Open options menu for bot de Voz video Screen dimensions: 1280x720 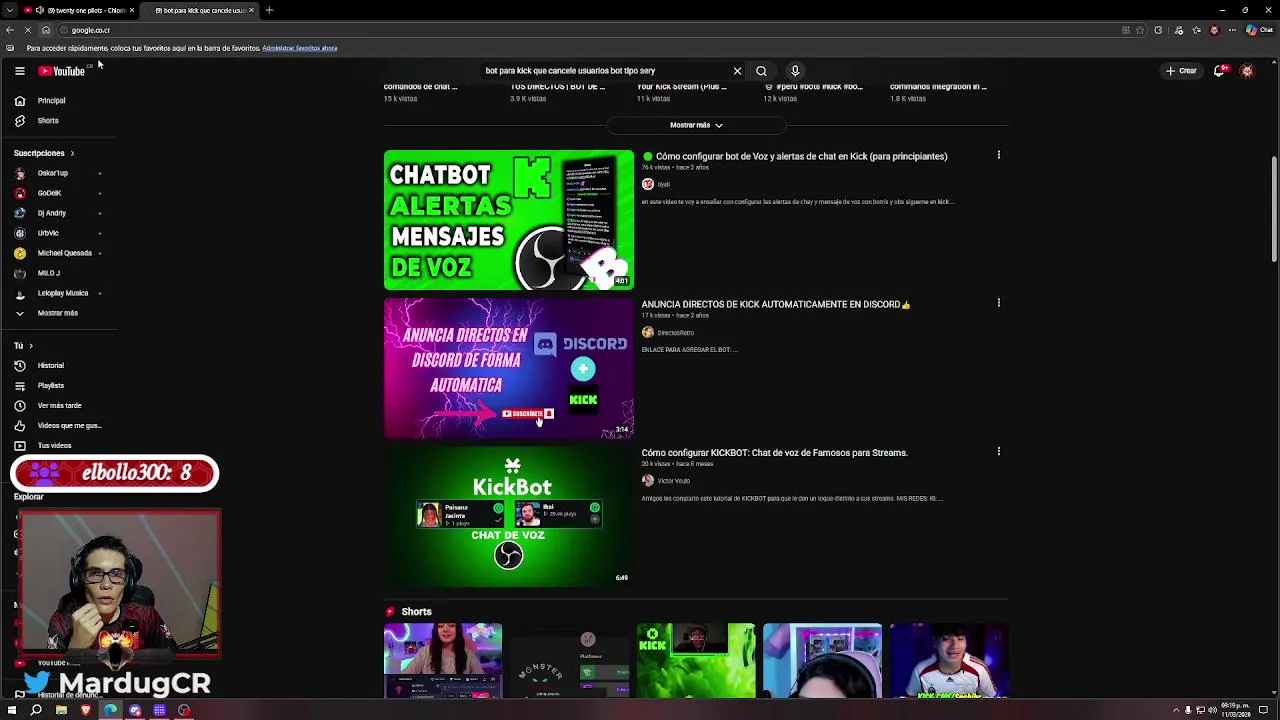coord(998,155)
